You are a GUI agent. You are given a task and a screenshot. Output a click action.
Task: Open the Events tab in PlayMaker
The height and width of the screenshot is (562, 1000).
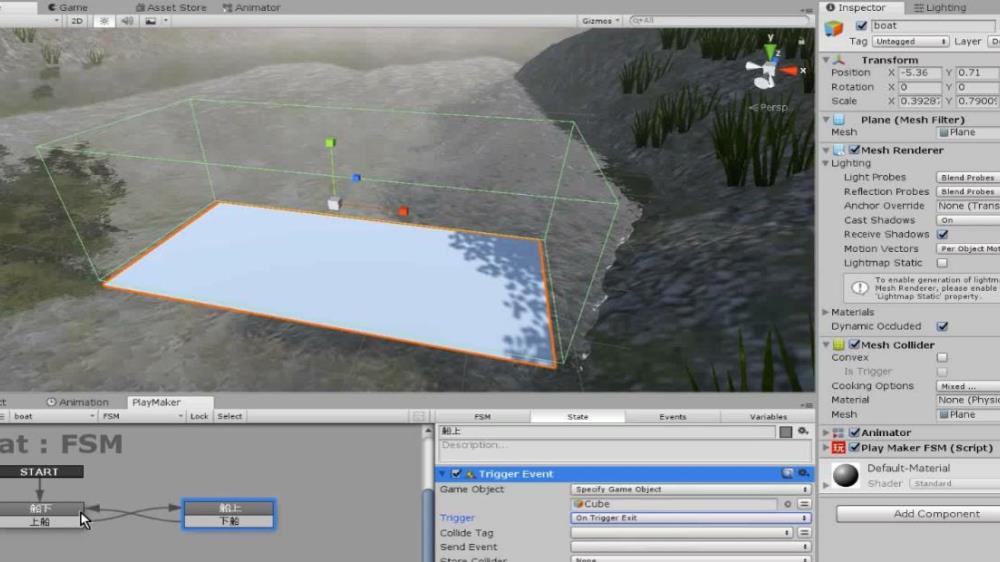coord(672,417)
